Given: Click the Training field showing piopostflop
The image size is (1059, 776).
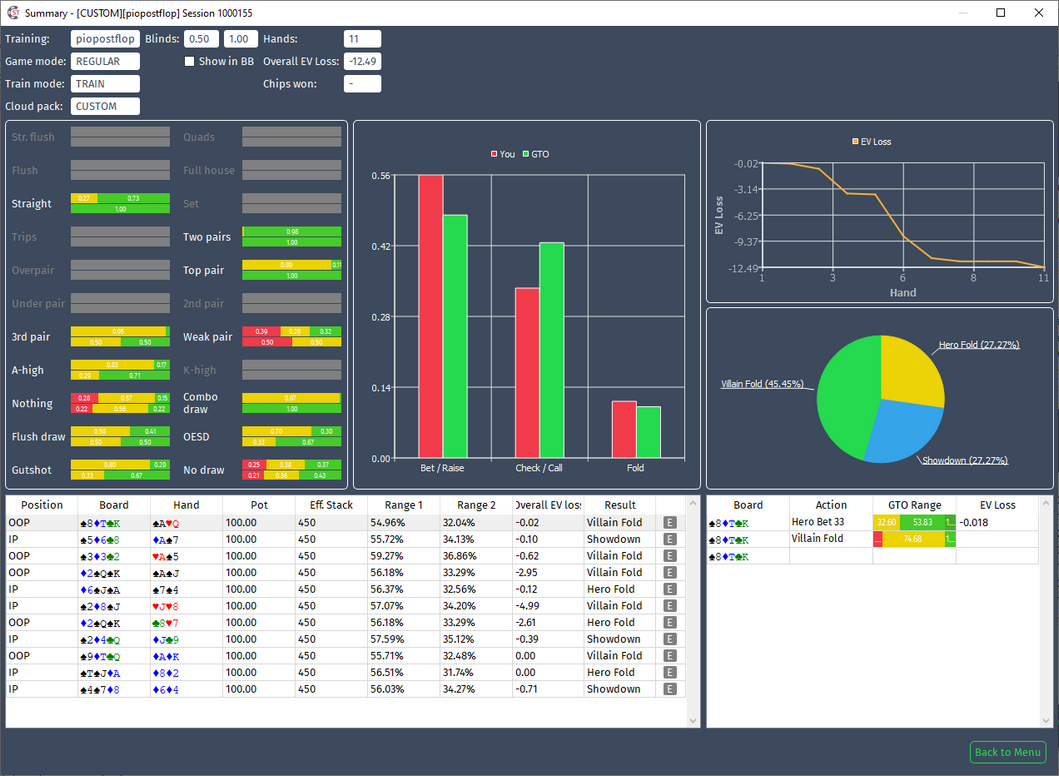Looking at the screenshot, I should tap(105, 39).
